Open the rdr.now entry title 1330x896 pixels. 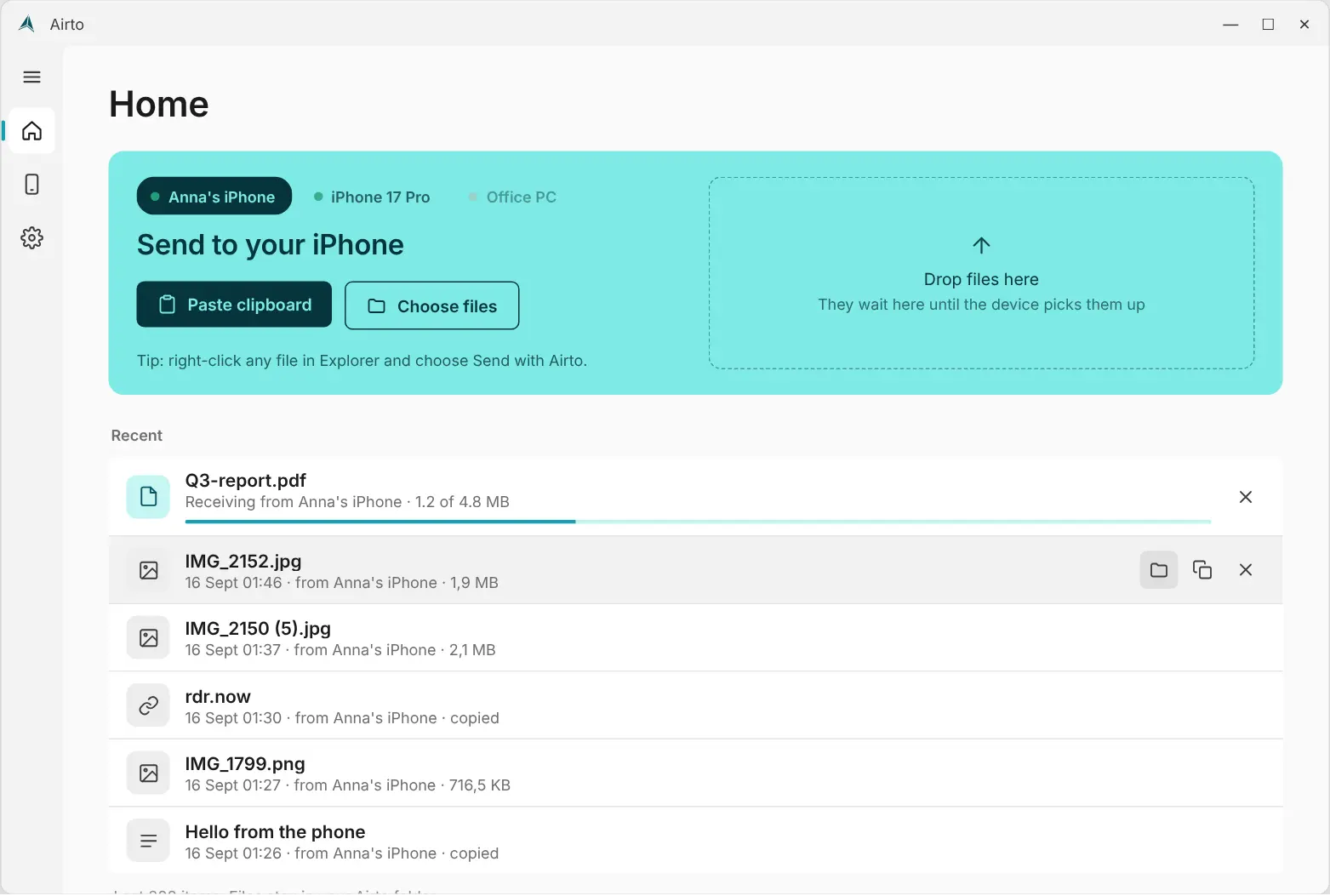coord(218,697)
